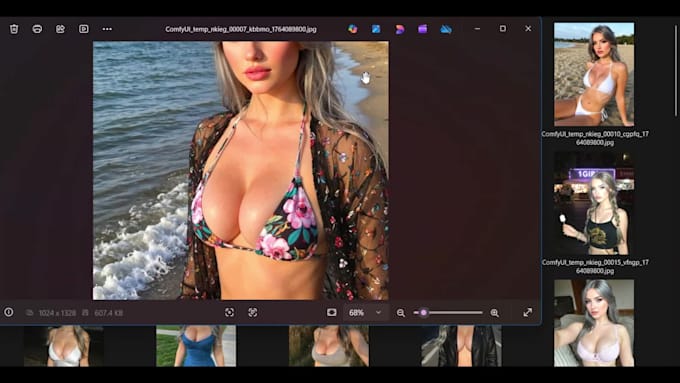This screenshot has height=383, width=680.
Task: Open bottom-row thumbnail with blue dress
Action: [x=196, y=346]
